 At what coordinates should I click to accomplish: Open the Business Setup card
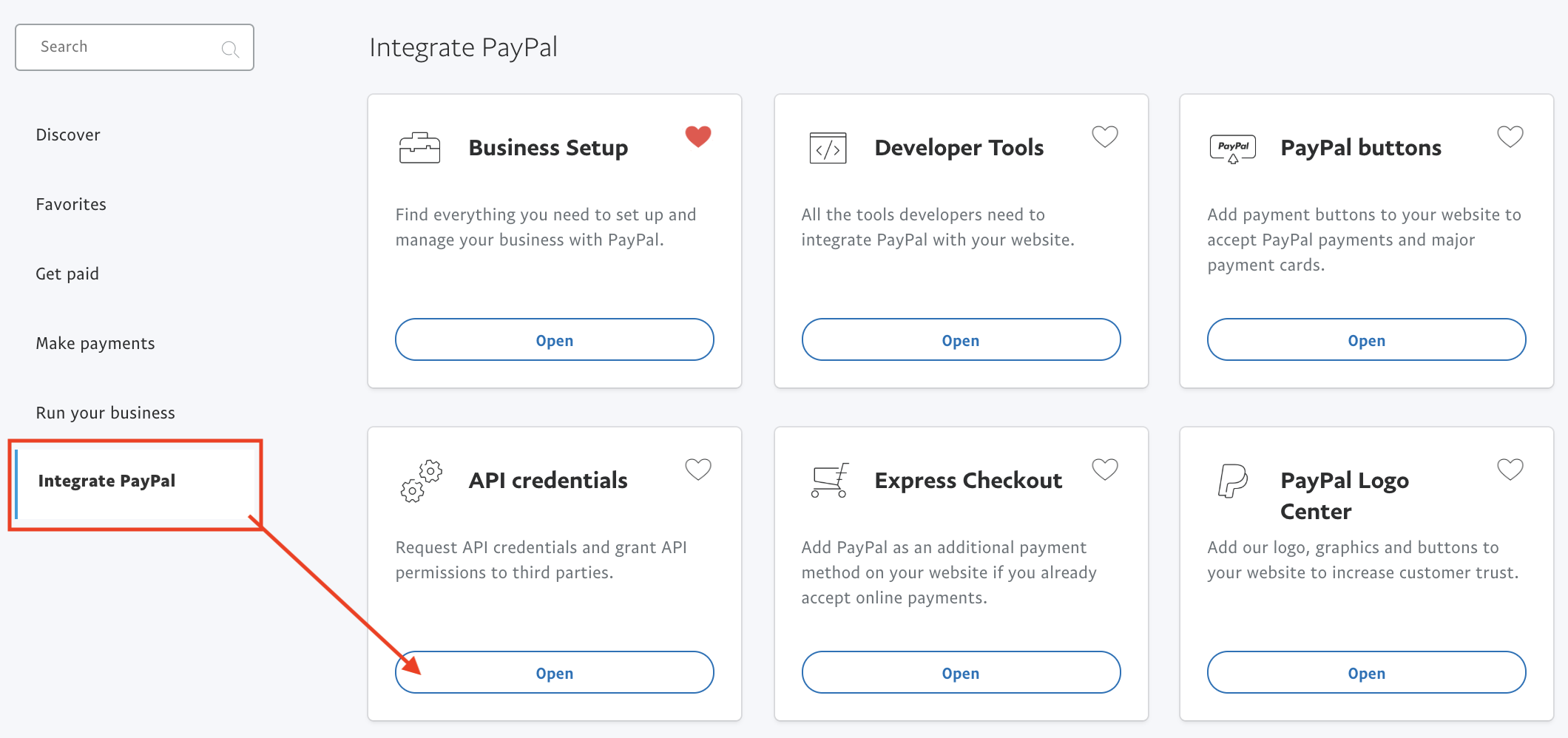(x=555, y=340)
